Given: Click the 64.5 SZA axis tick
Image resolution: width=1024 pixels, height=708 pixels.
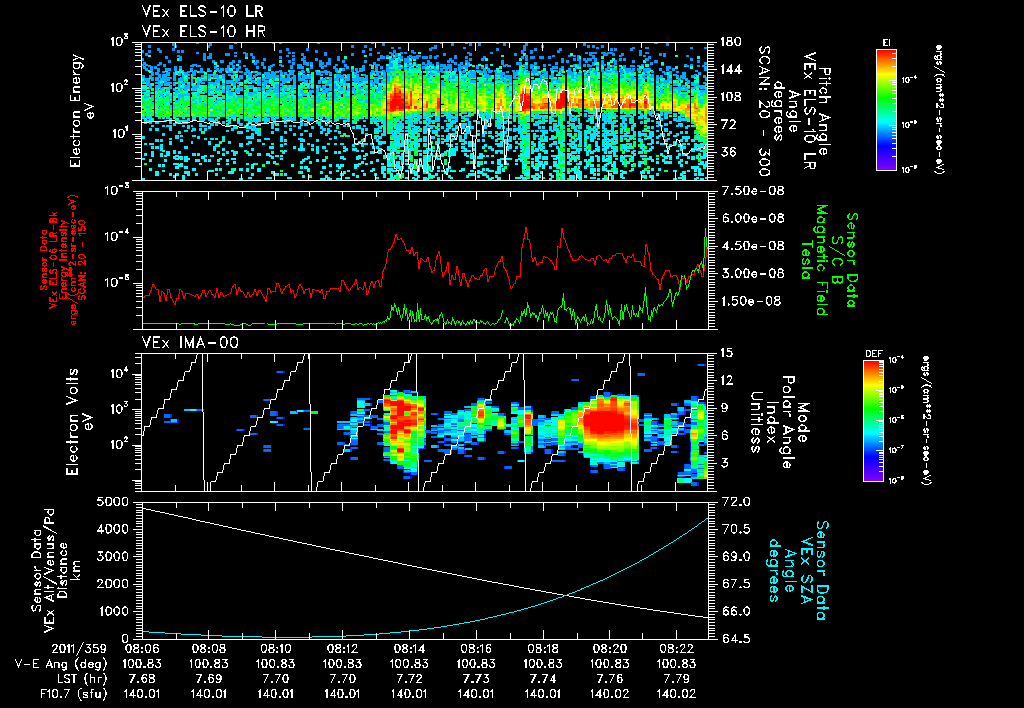Looking at the screenshot, I should [x=735, y=638].
